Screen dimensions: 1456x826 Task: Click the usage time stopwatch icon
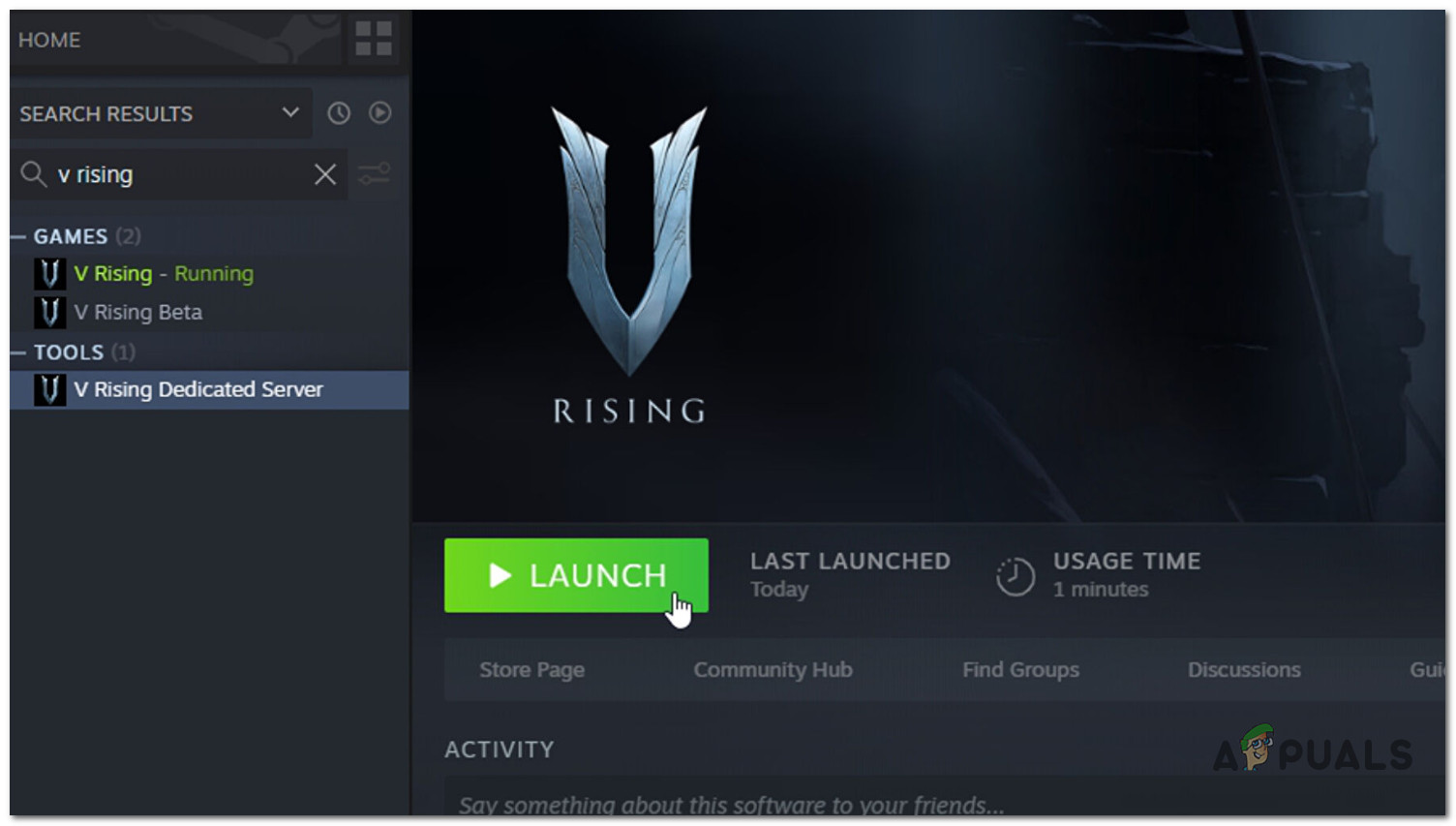pyautogui.click(x=1015, y=574)
